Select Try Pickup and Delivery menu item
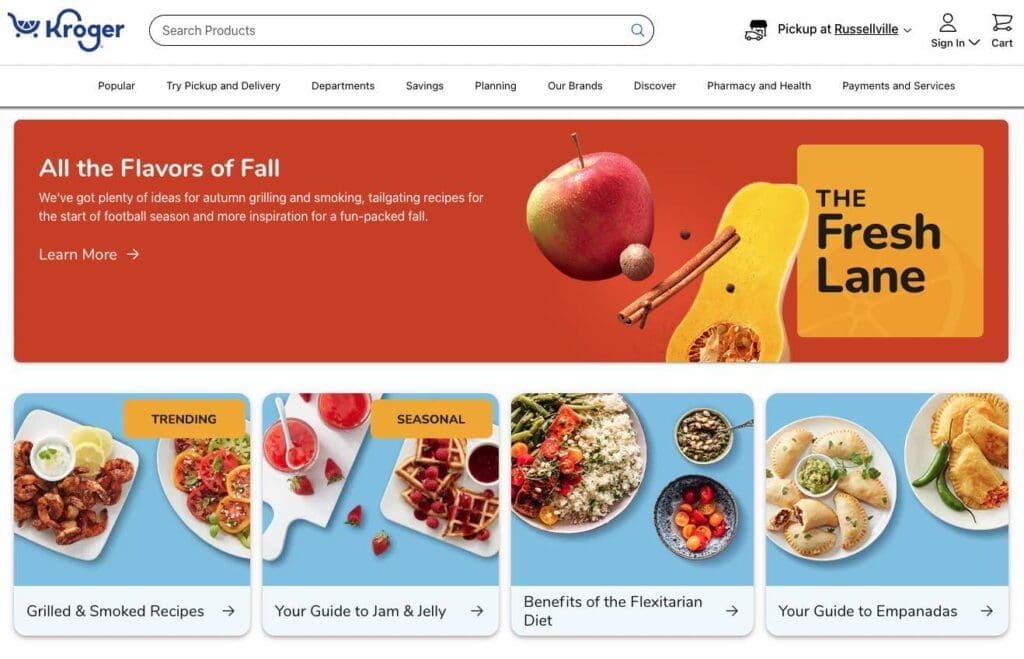Viewport: 1024px width, 659px height. [x=223, y=86]
